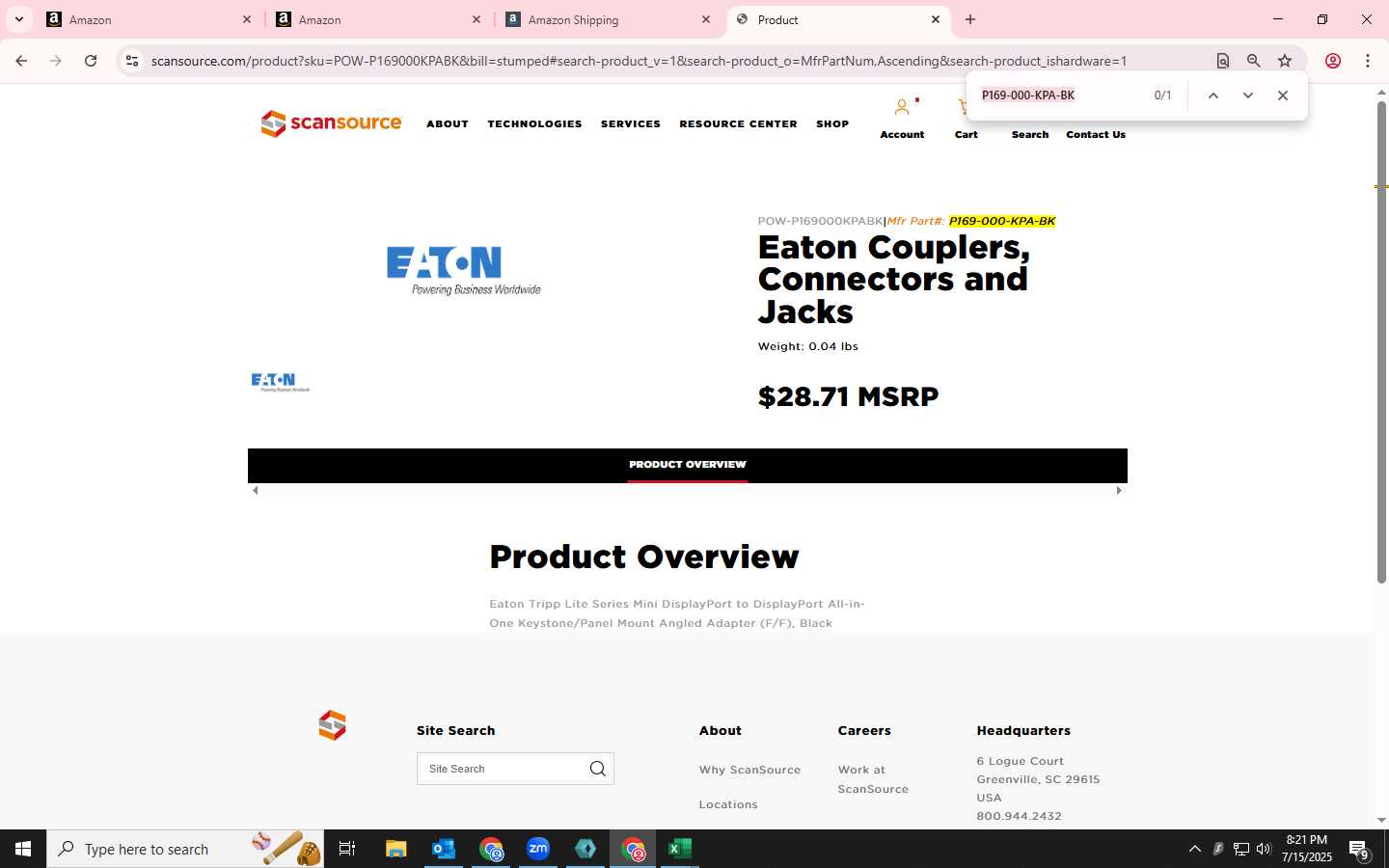Image resolution: width=1389 pixels, height=868 pixels.
Task: Open the Search link in site header
Action: point(1029,134)
